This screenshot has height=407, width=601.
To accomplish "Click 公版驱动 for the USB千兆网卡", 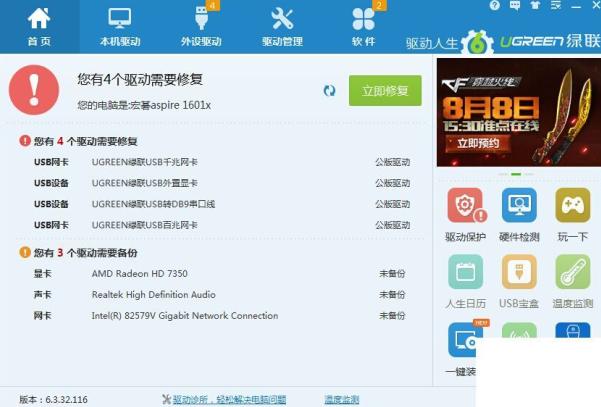I will pyautogui.click(x=392, y=162).
